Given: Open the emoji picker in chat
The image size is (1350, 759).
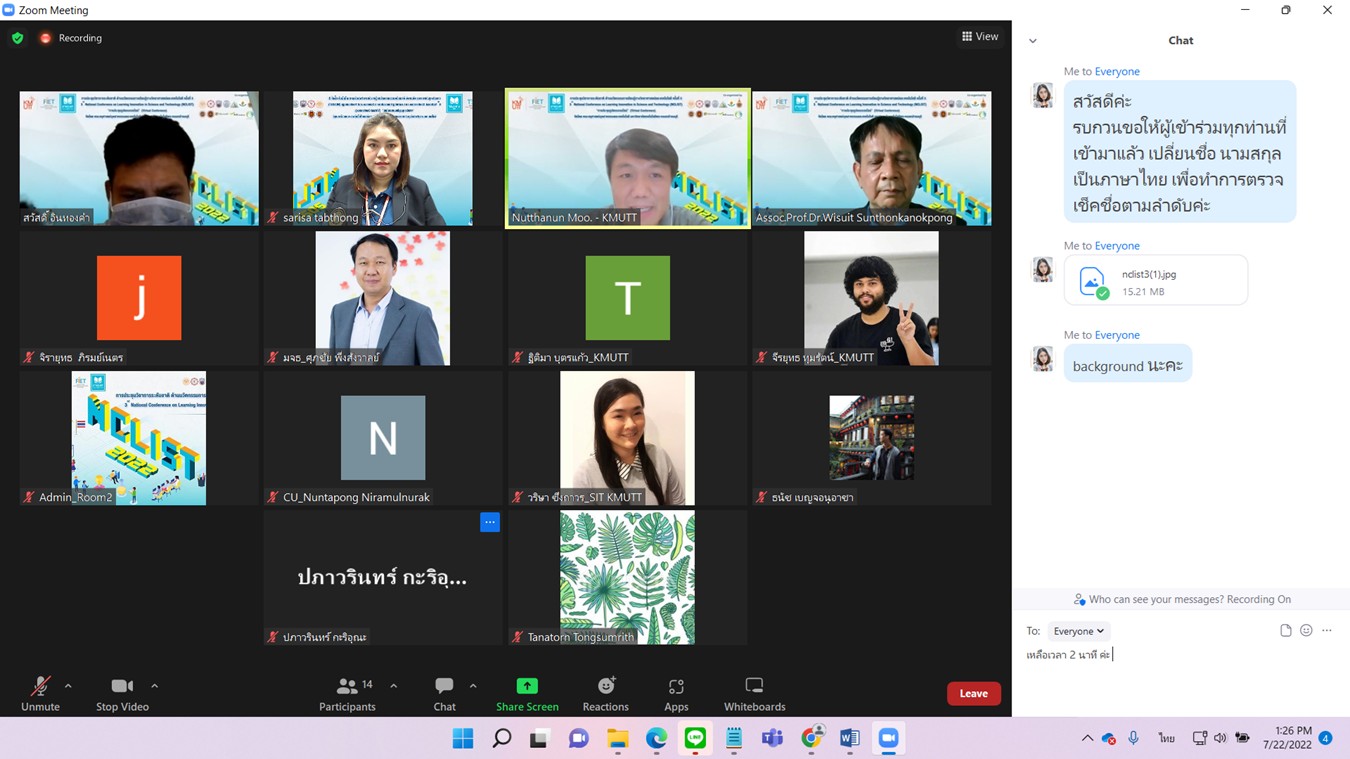Looking at the screenshot, I should (1306, 631).
